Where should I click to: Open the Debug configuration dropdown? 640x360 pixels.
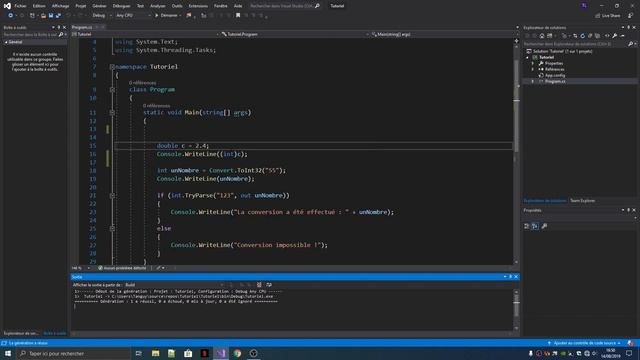[102, 16]
